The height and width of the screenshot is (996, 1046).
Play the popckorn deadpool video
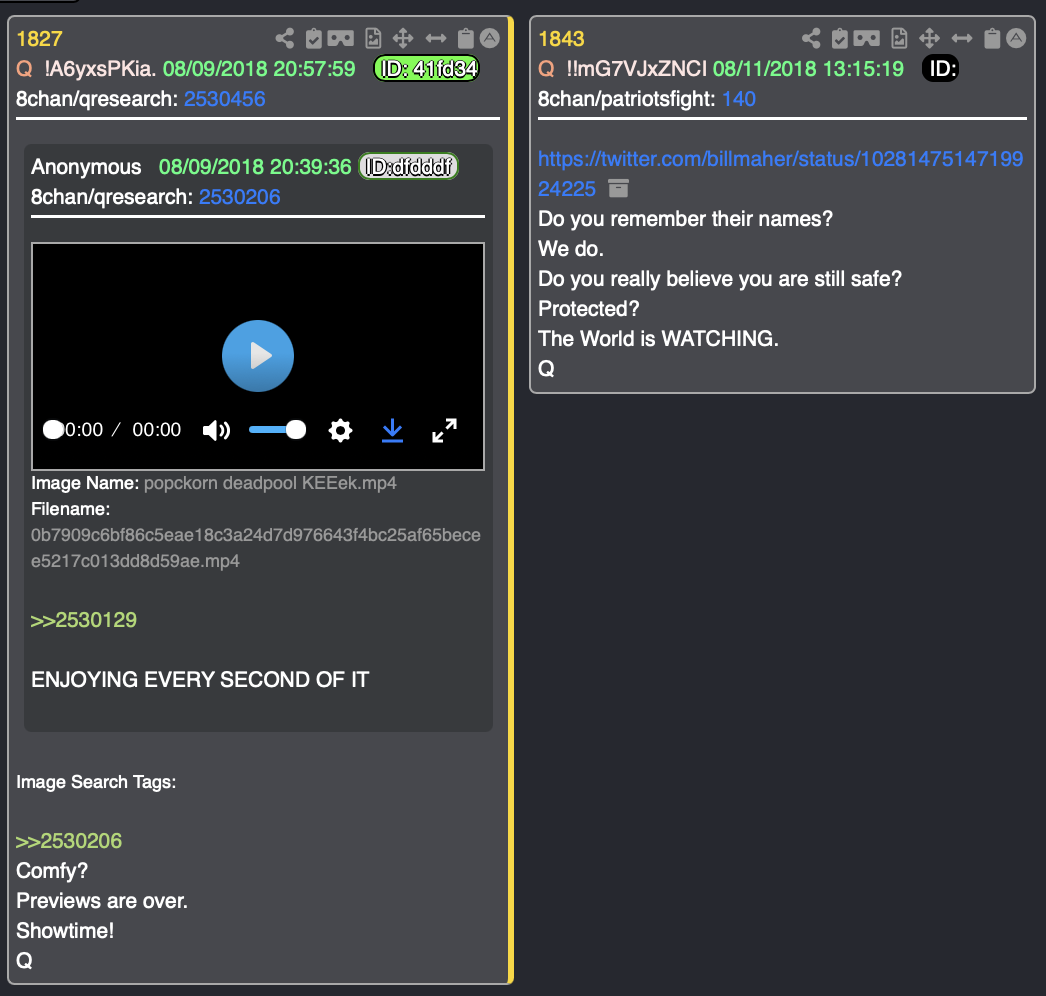pos(258,356)
